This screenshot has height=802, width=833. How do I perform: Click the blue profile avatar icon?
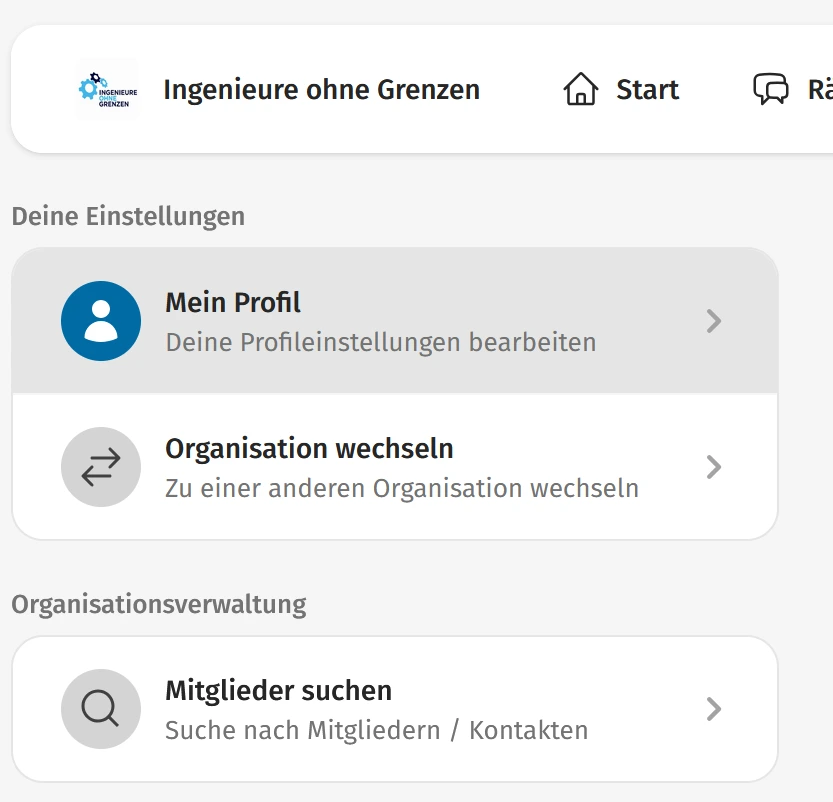(x=101, y=321)
